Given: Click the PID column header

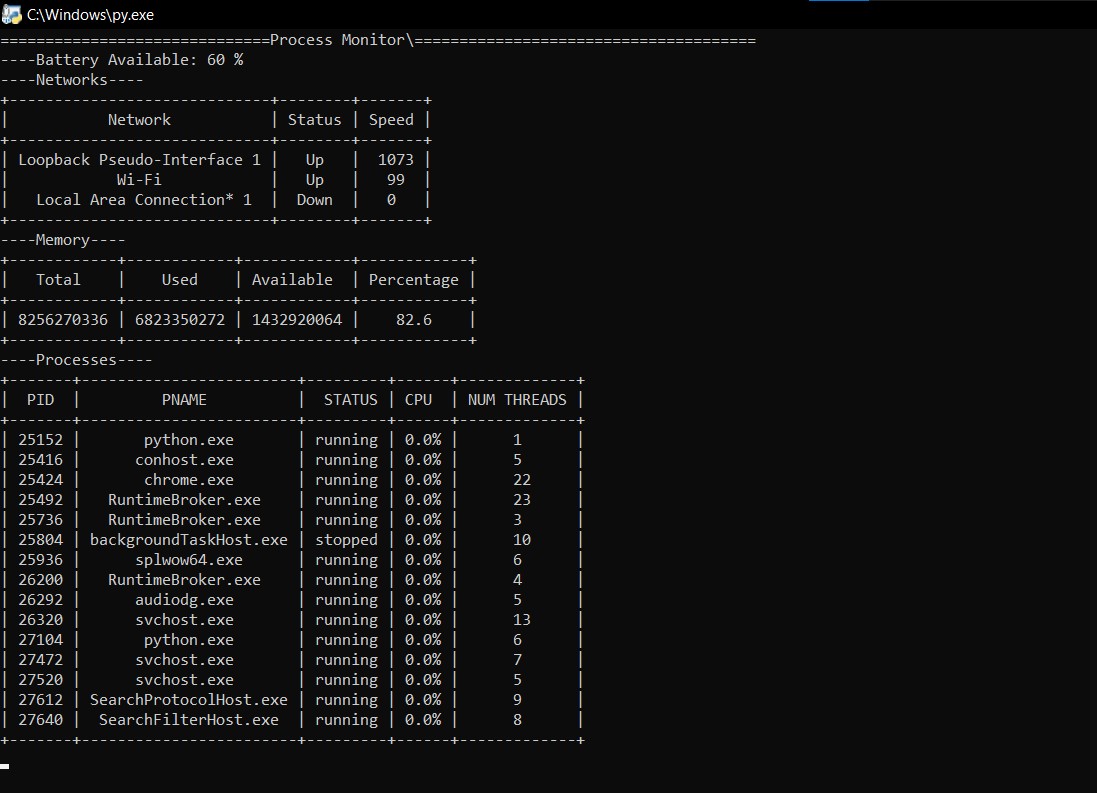Looking at the screenshot, I should pyautogui.click(x=40, y=399).
